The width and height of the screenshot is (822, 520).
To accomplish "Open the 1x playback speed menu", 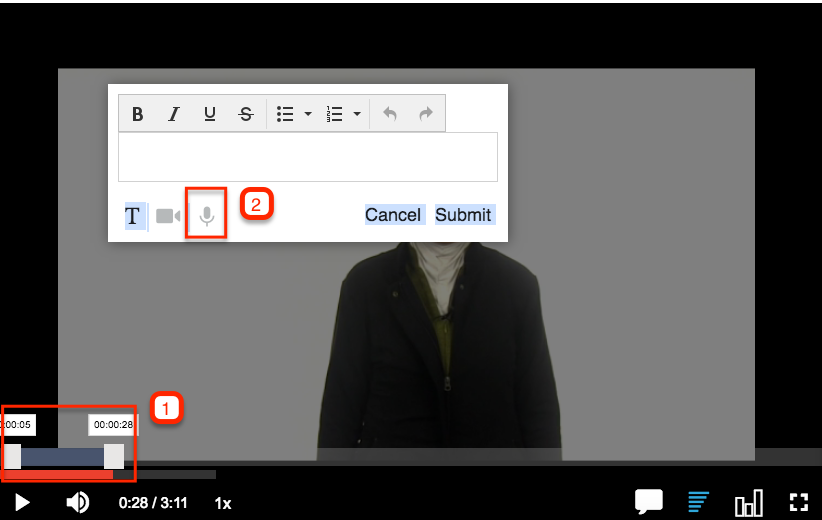I will [223, 503].
